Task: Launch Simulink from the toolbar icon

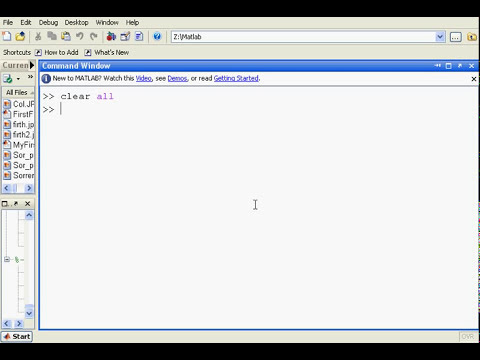Action: pyautogui.click(x=111, y=36)
